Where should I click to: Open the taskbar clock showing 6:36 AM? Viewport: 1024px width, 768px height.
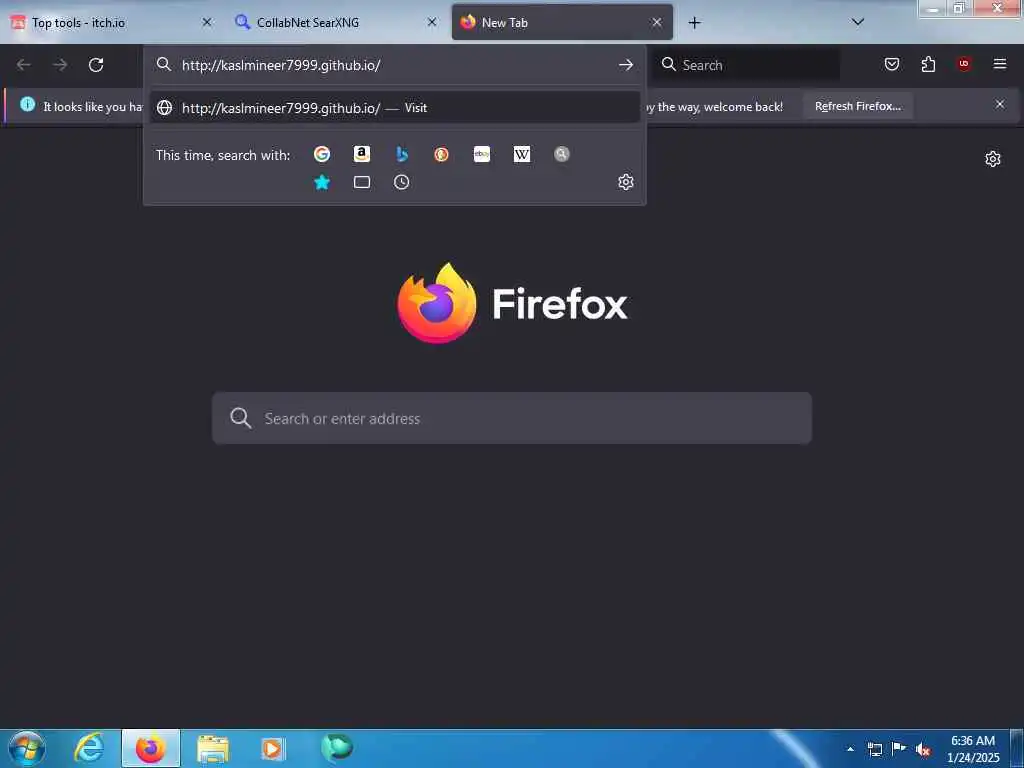pos(972,748)
